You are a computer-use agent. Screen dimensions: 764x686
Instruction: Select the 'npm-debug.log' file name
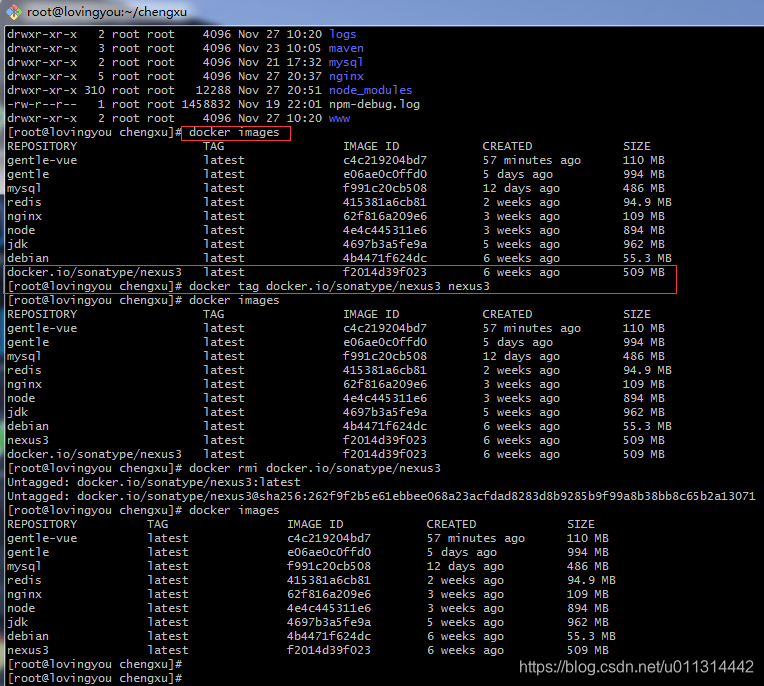pyautogui.click(x=374, y=104)
